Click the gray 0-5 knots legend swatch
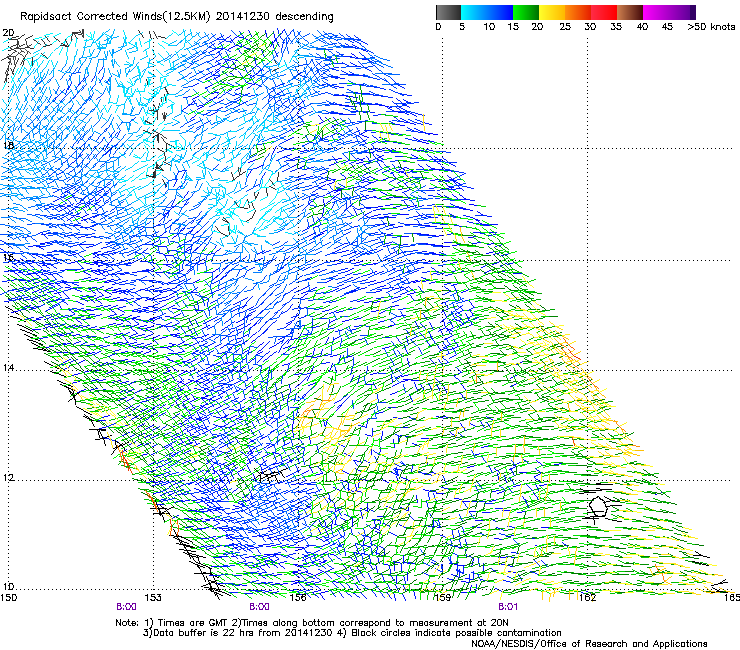740x650 pixels. pos(448,12)
